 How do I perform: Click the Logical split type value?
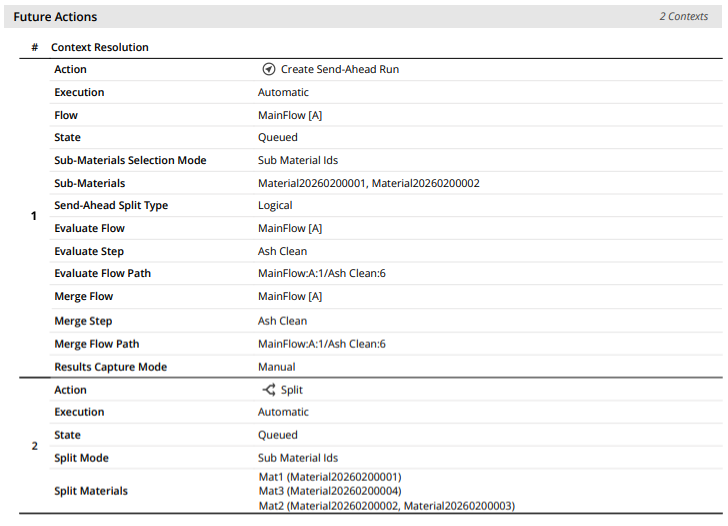pyautogui.click(x=275, y=206)
